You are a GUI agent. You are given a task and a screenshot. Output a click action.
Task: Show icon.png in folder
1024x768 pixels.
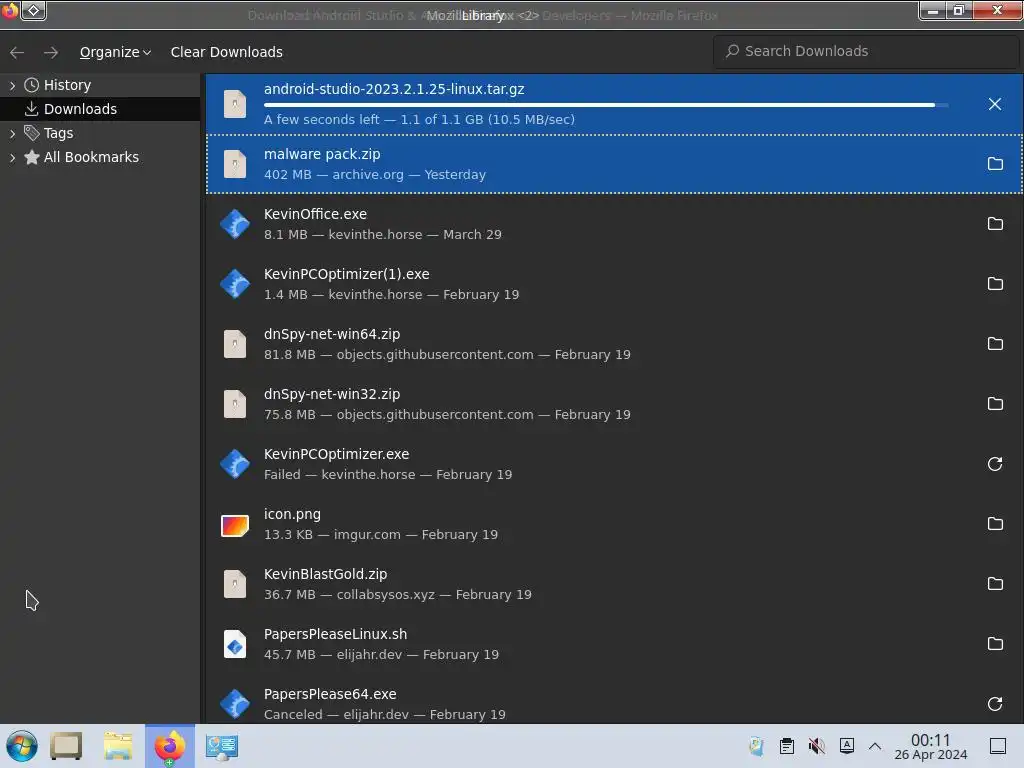pos(995,524)
